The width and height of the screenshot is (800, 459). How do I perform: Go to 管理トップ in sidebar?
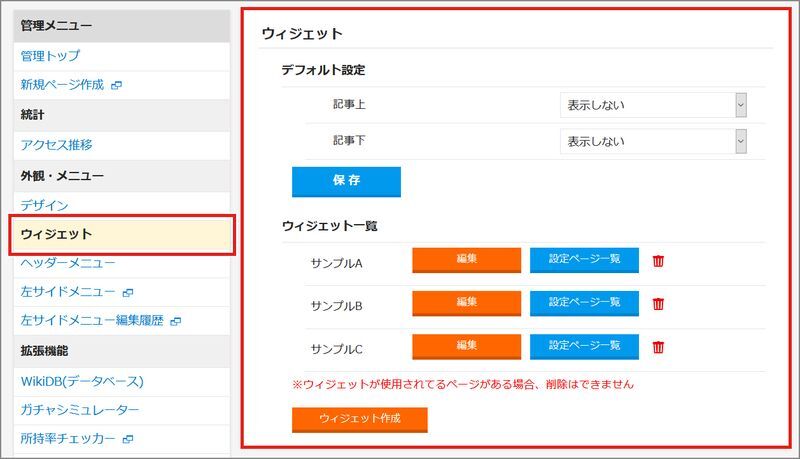click(x=50, y=56)
